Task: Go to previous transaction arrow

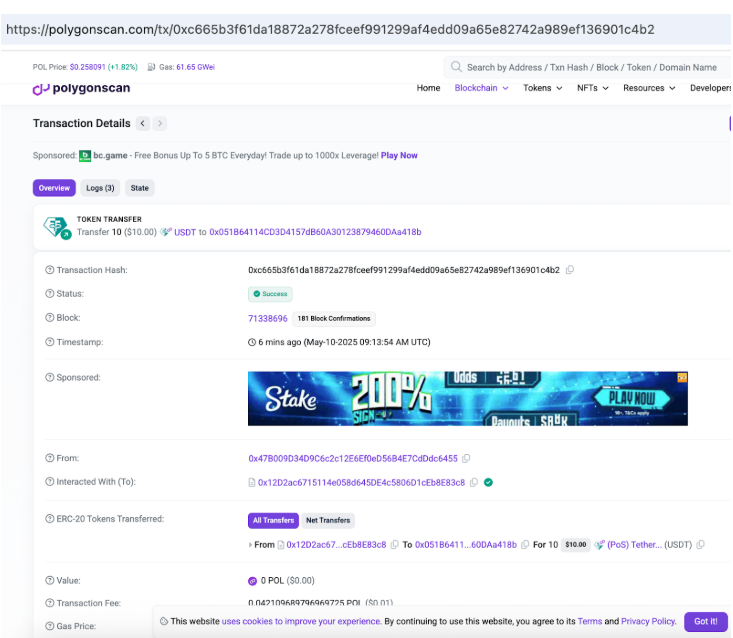Action: click(x=143, y=123)
